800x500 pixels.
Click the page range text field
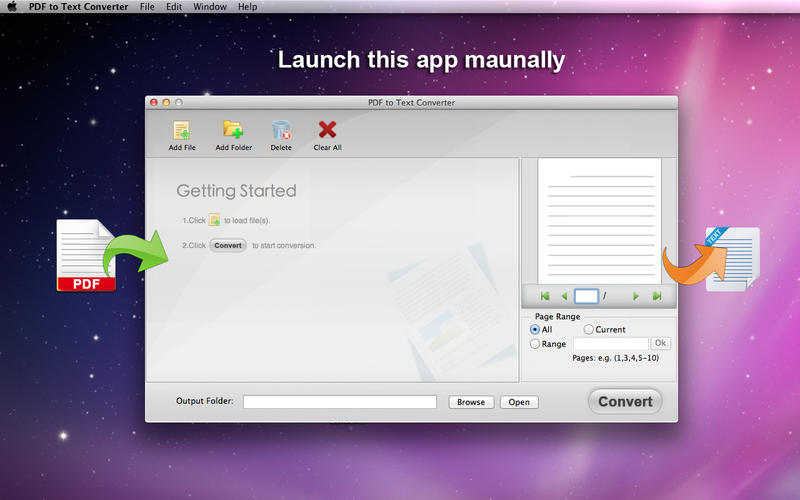611,344
